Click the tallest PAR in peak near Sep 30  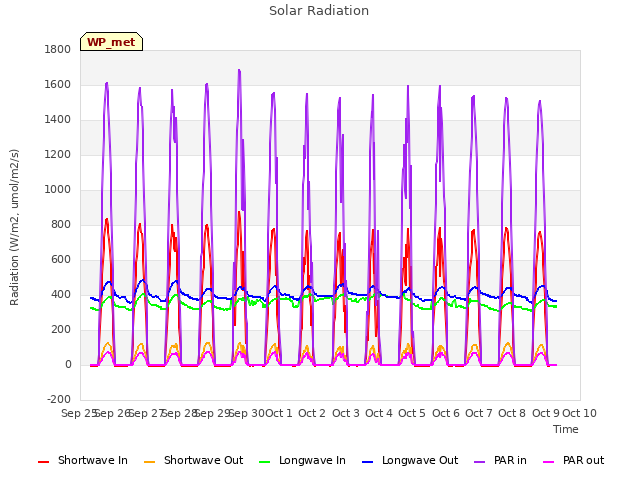pos(239,71)
